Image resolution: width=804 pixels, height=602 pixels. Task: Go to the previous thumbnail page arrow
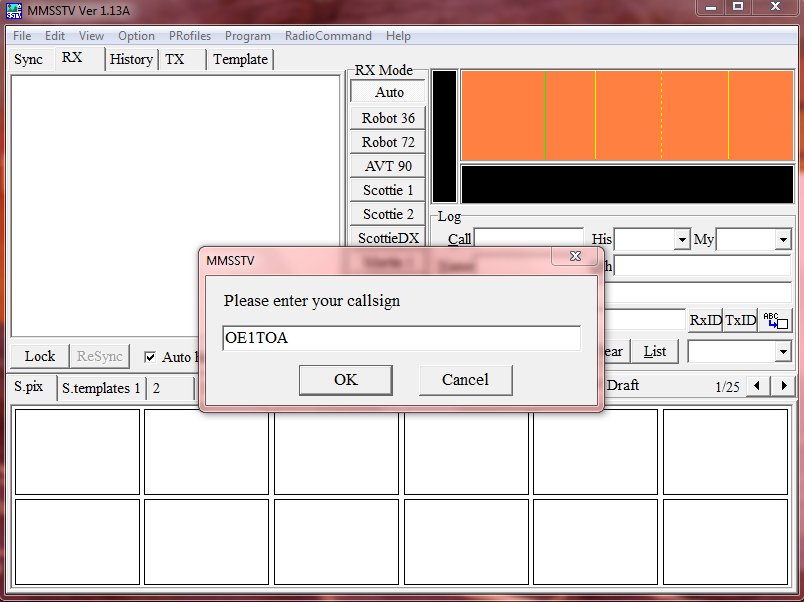(x=759, y=386)
